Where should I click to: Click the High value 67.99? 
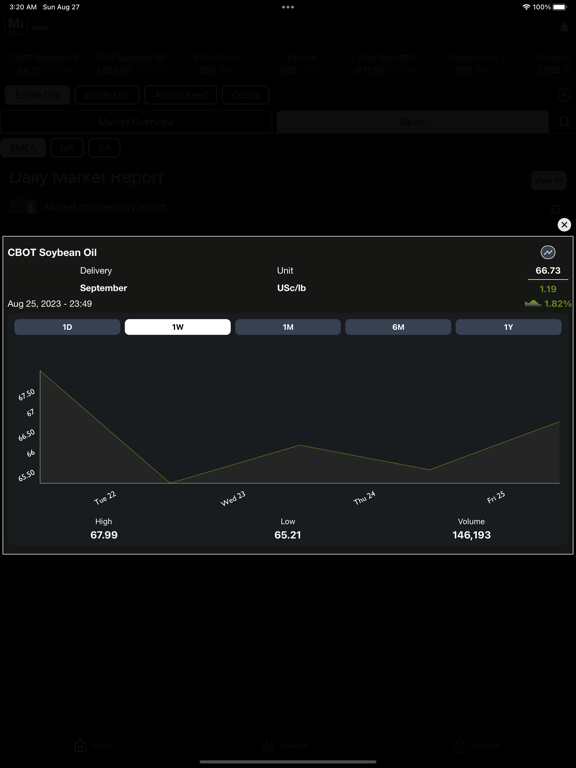pyautogui.click(x=104, y=535)
